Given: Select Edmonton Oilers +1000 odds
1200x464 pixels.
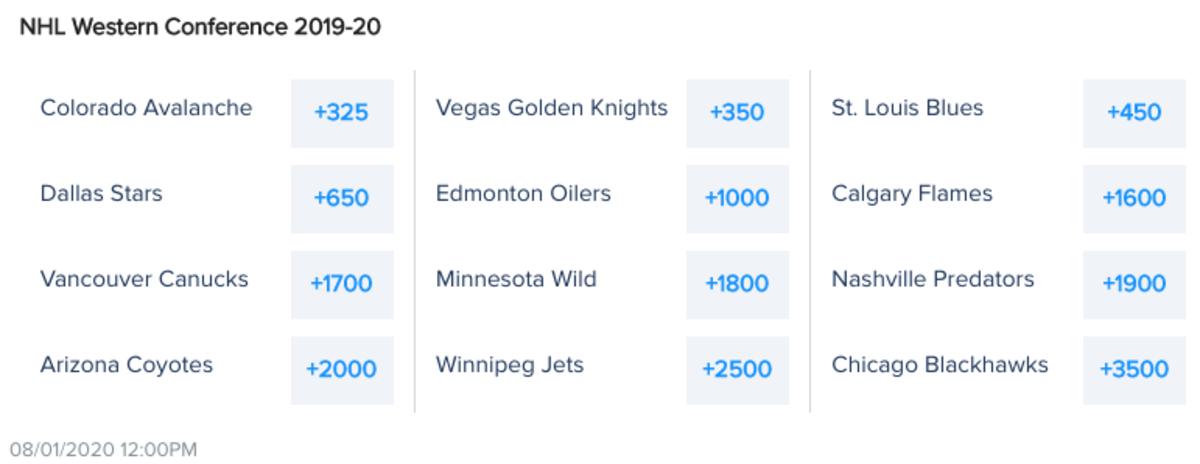Looking at the screenshot, I should 737,198.
